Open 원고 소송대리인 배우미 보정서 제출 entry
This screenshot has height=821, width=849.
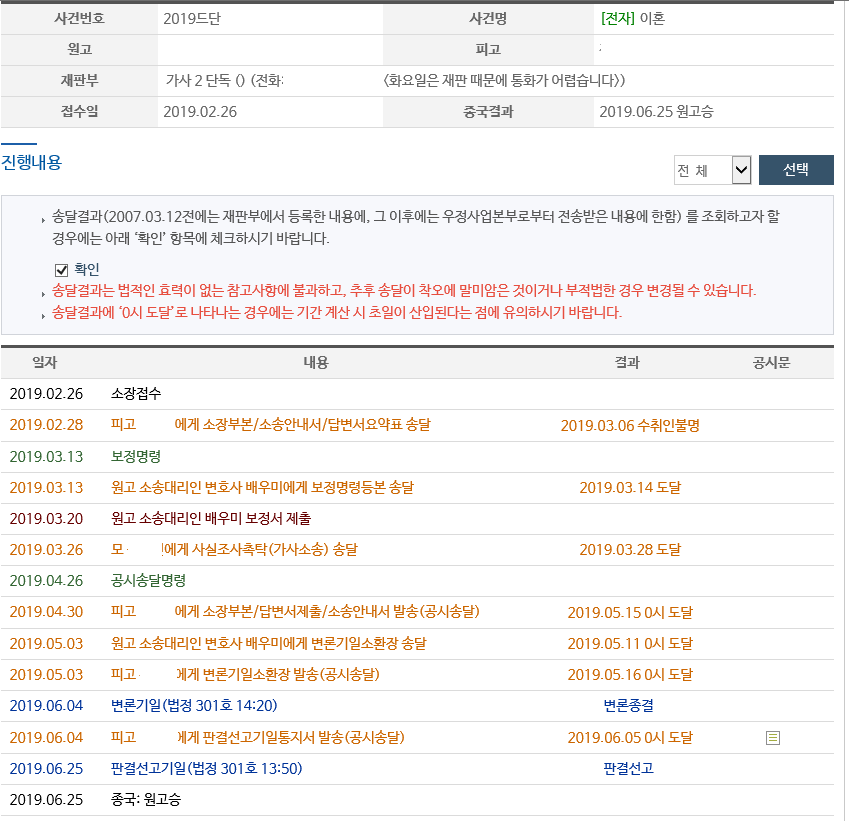point(211,518)
